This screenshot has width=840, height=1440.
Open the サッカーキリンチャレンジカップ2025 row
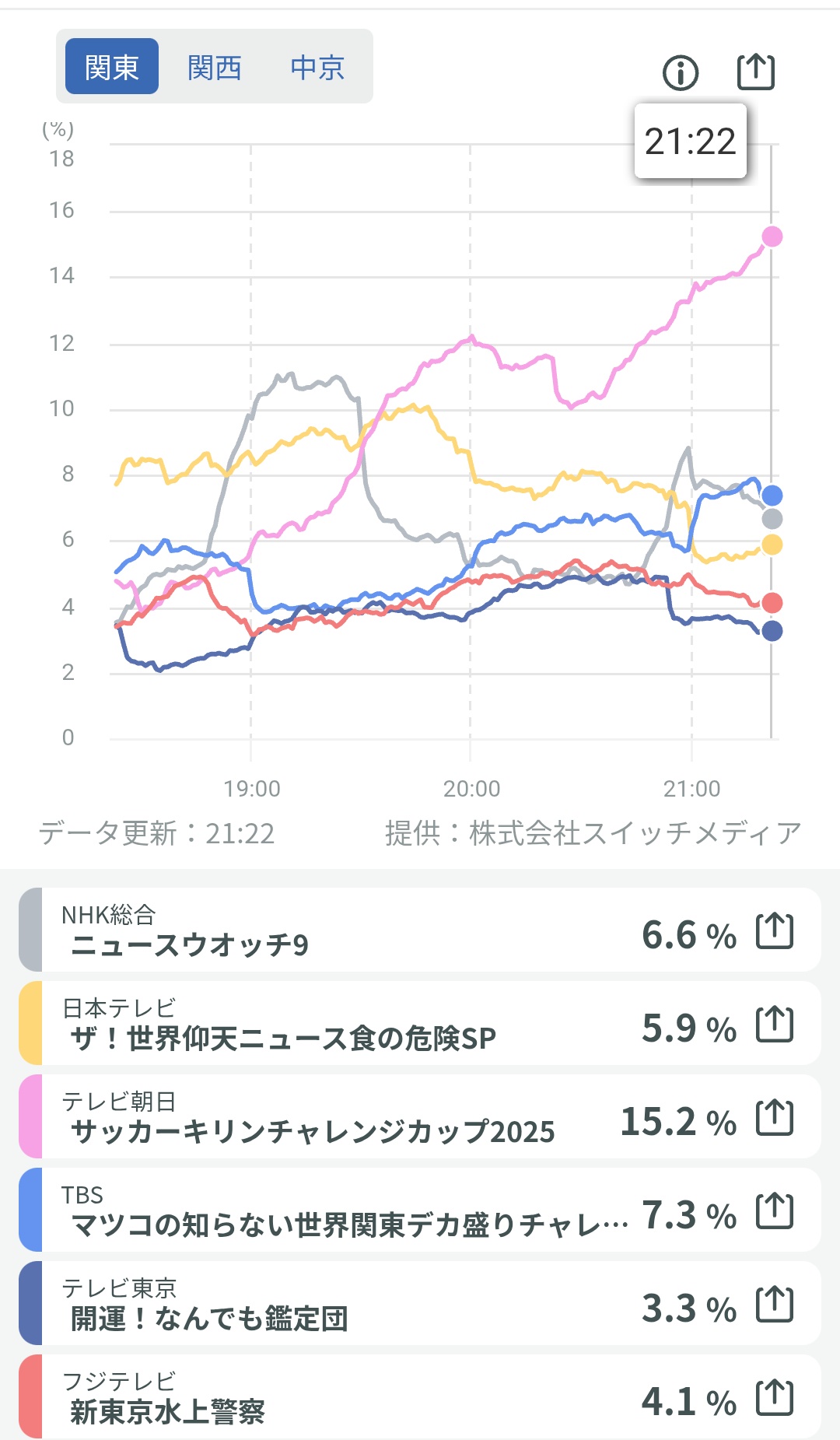click(311, 1117)
